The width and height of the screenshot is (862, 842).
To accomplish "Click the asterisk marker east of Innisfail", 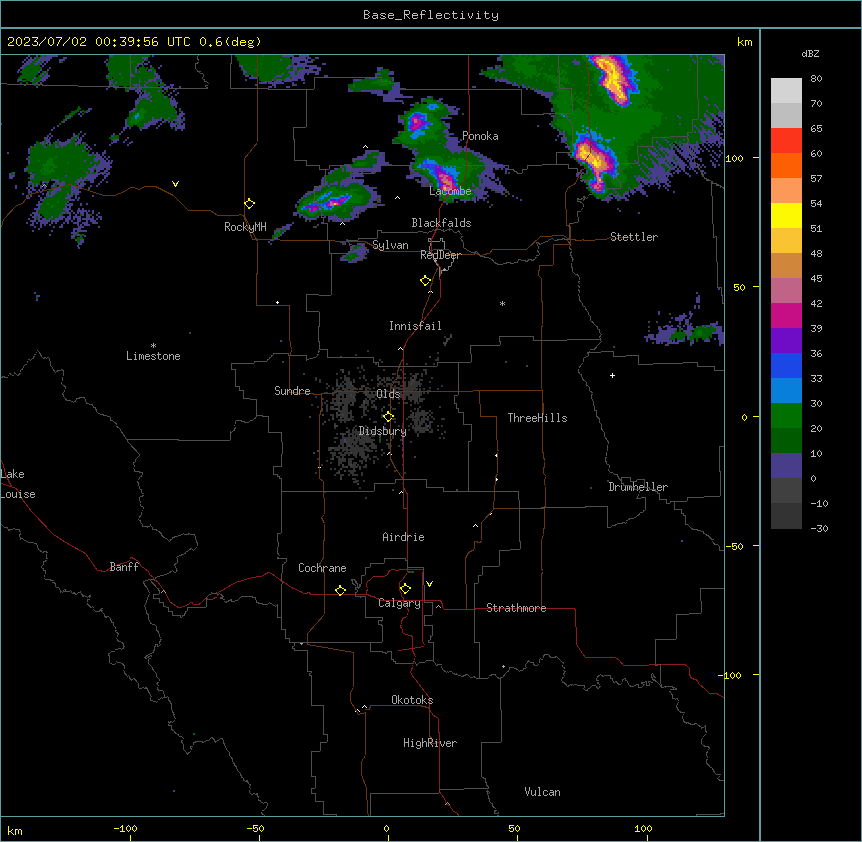I will [502, 303].
